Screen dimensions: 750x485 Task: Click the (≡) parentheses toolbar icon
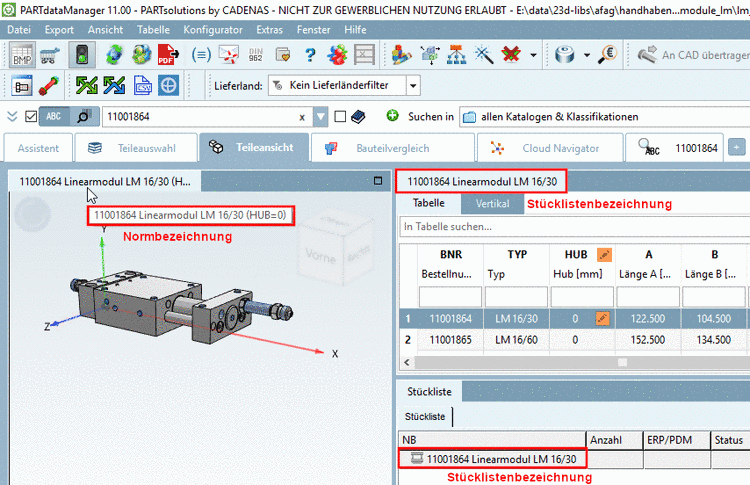[x=201, y=55]
